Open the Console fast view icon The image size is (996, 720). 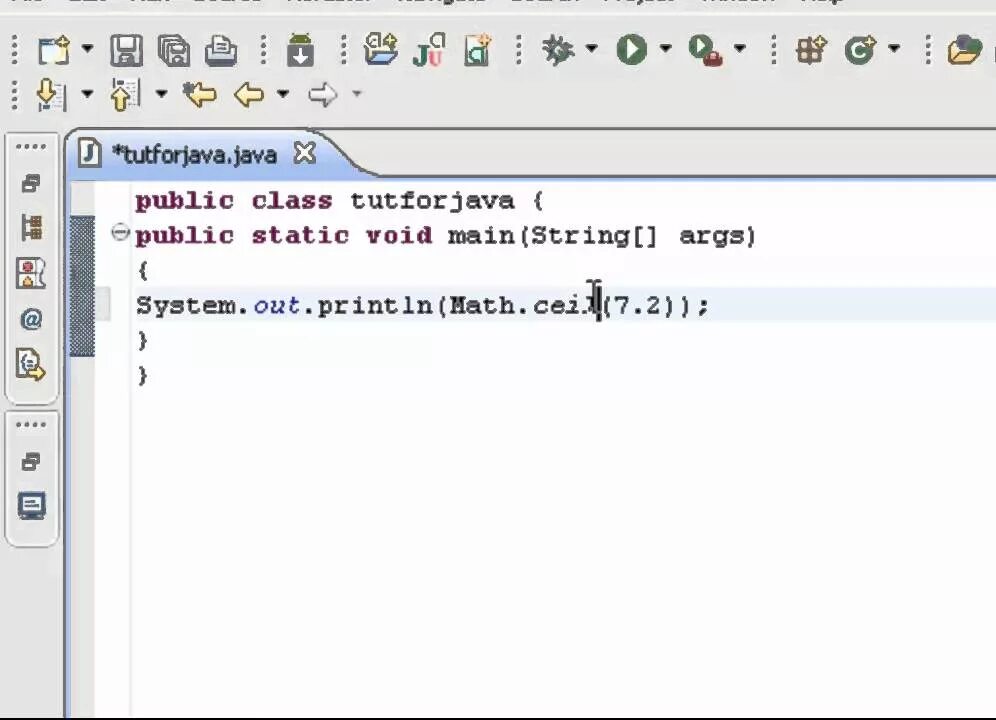coord(31,506)
